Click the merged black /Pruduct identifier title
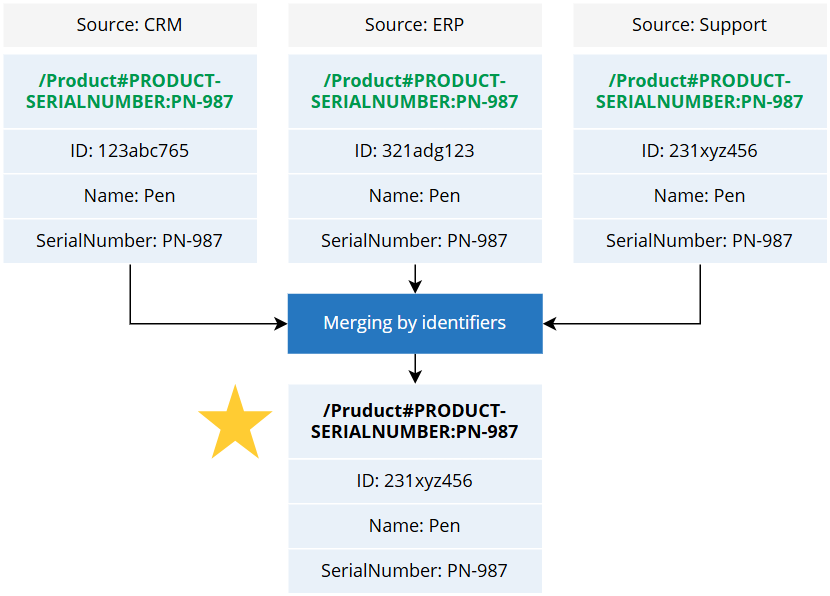 pyautogui.click(x=415, y=421)
